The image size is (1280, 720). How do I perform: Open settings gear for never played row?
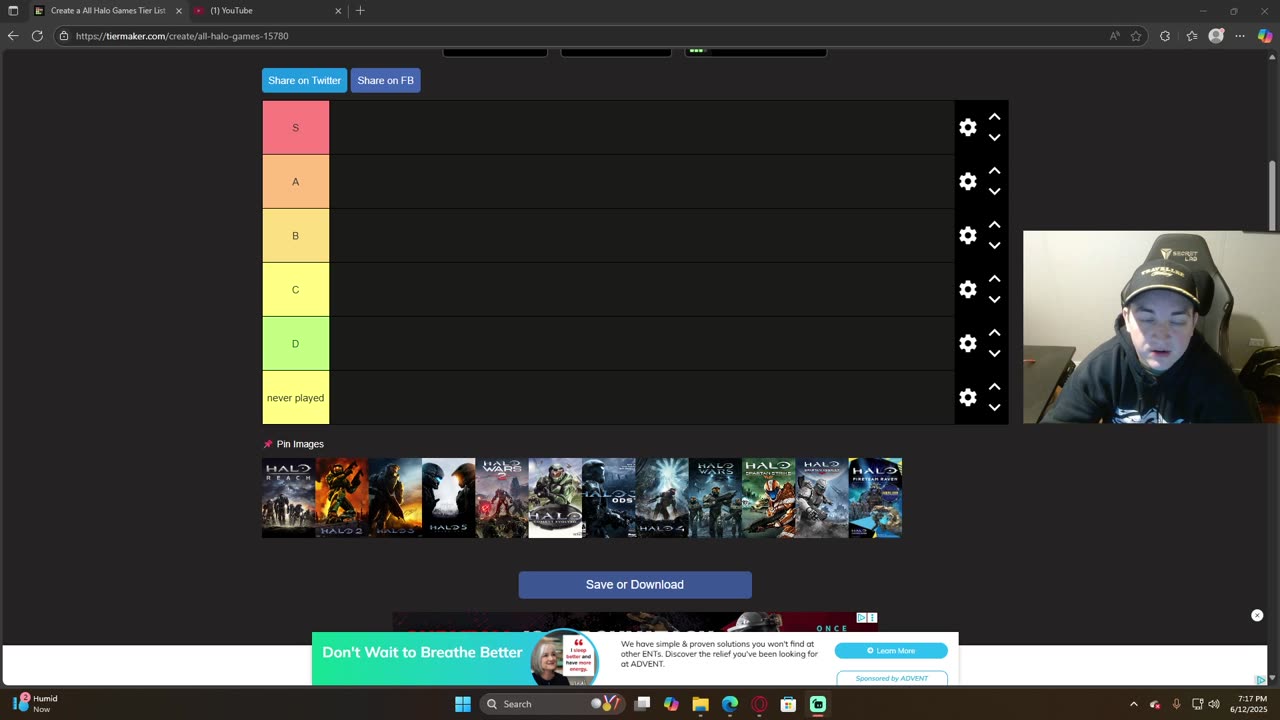967,397
